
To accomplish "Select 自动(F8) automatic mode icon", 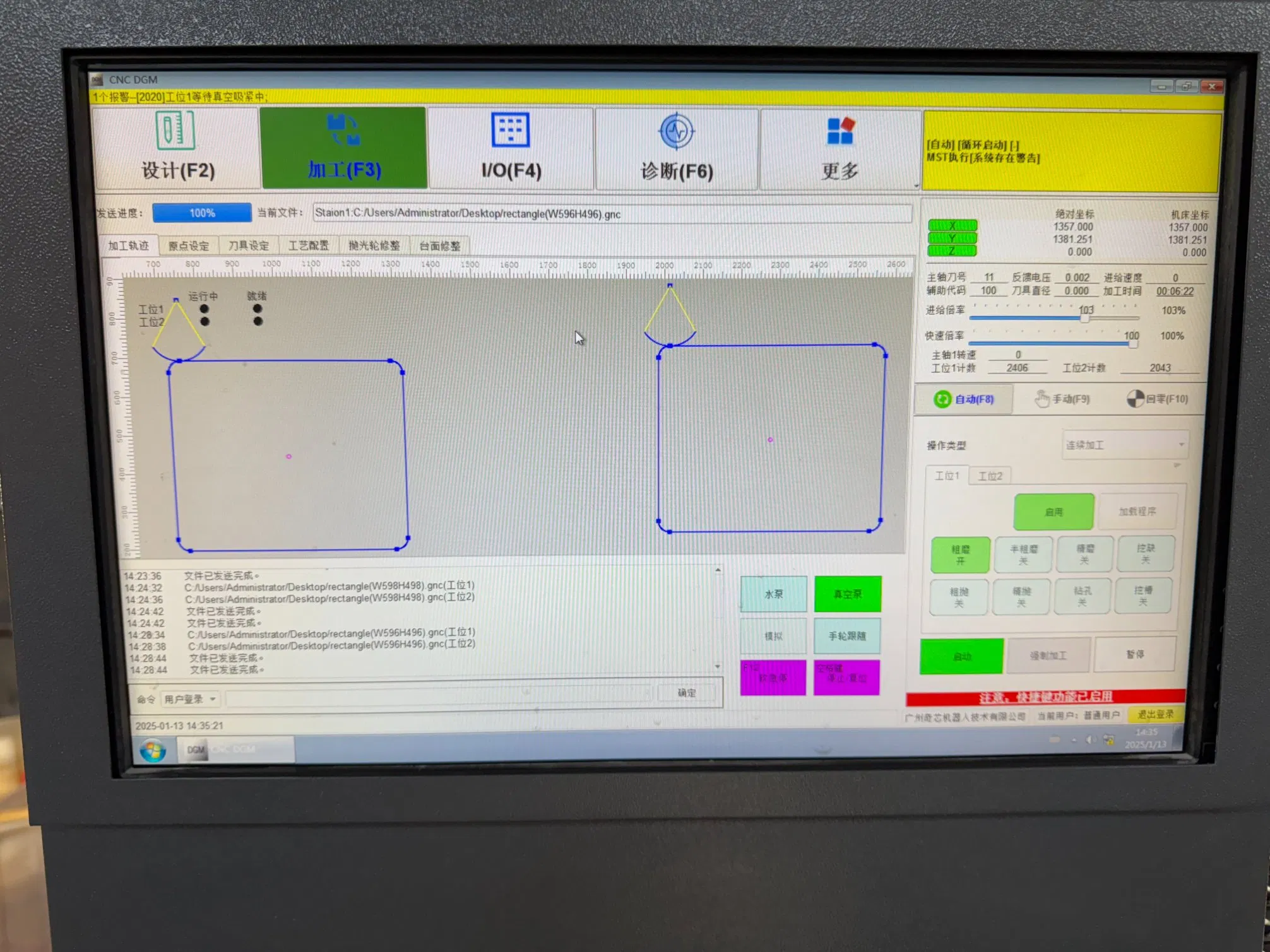I will pos(942,399).
